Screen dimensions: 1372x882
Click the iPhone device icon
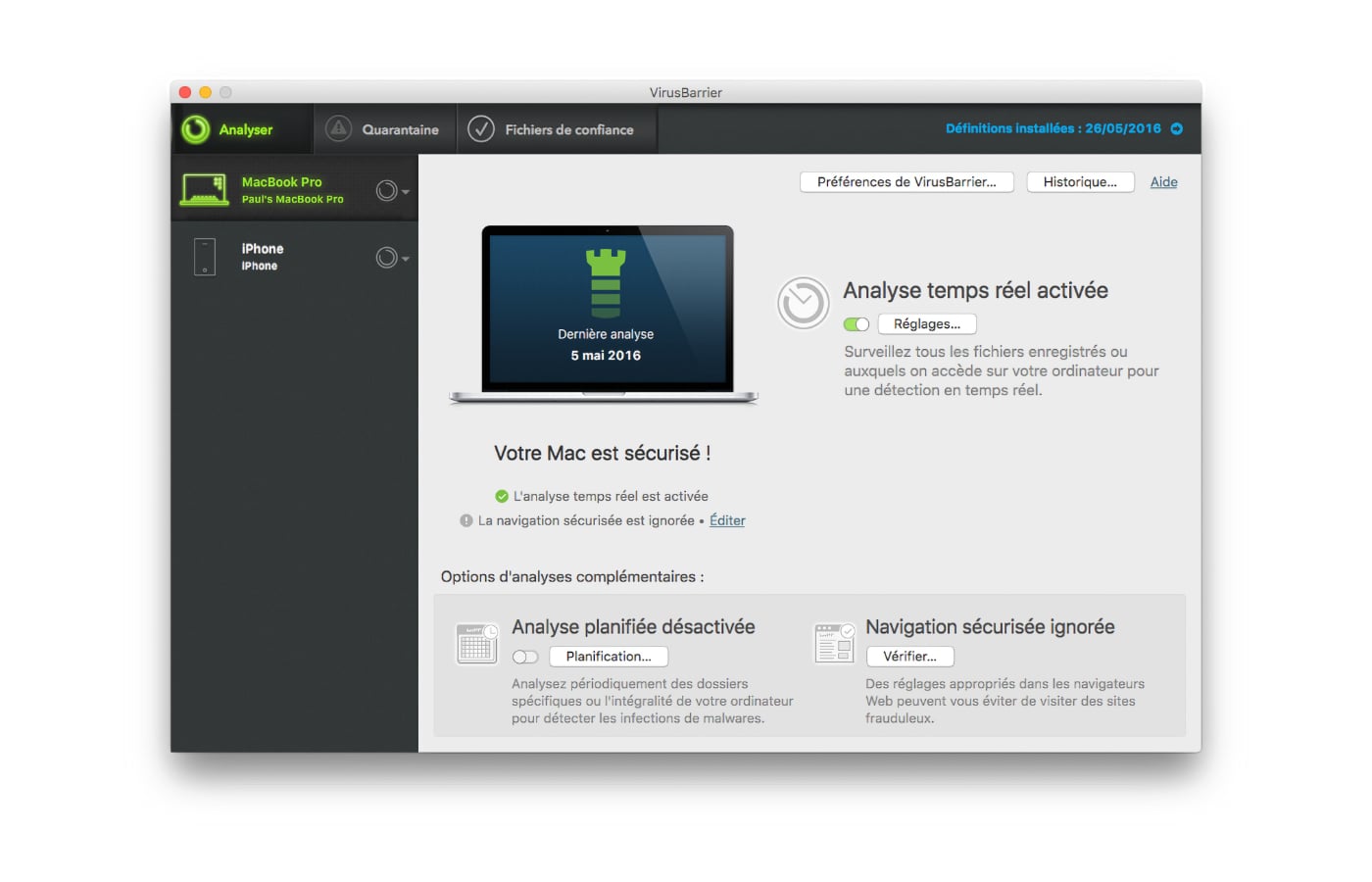tap(205, 257)
